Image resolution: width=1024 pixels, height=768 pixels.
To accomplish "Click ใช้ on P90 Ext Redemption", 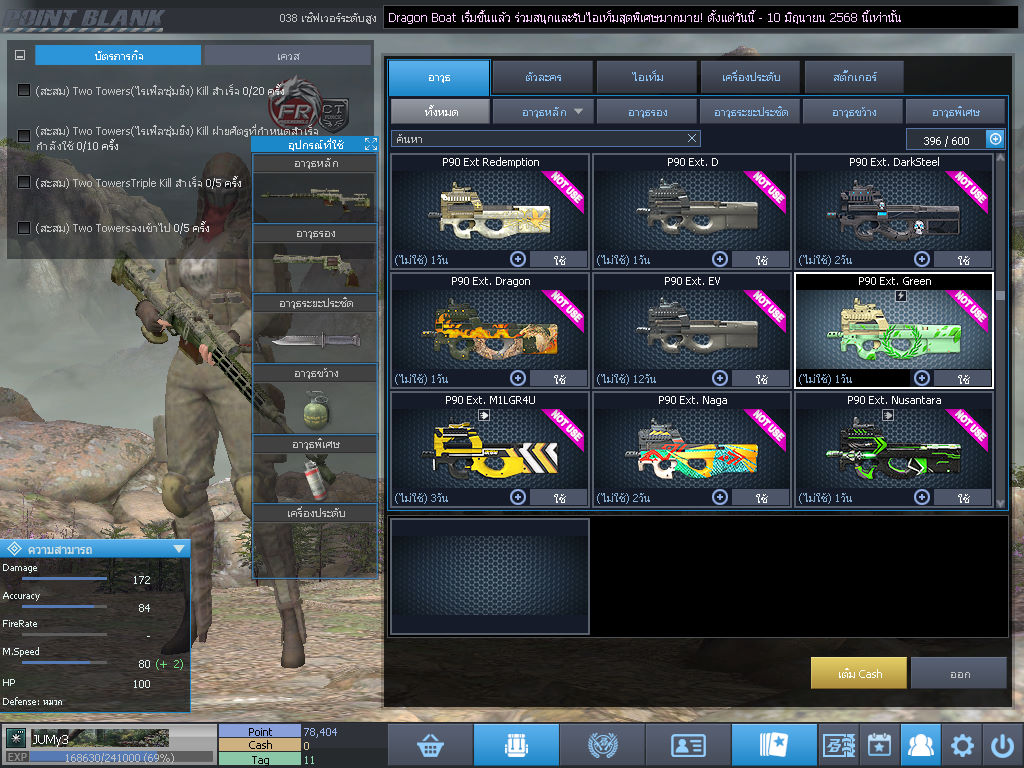I will tap(559, 260).
